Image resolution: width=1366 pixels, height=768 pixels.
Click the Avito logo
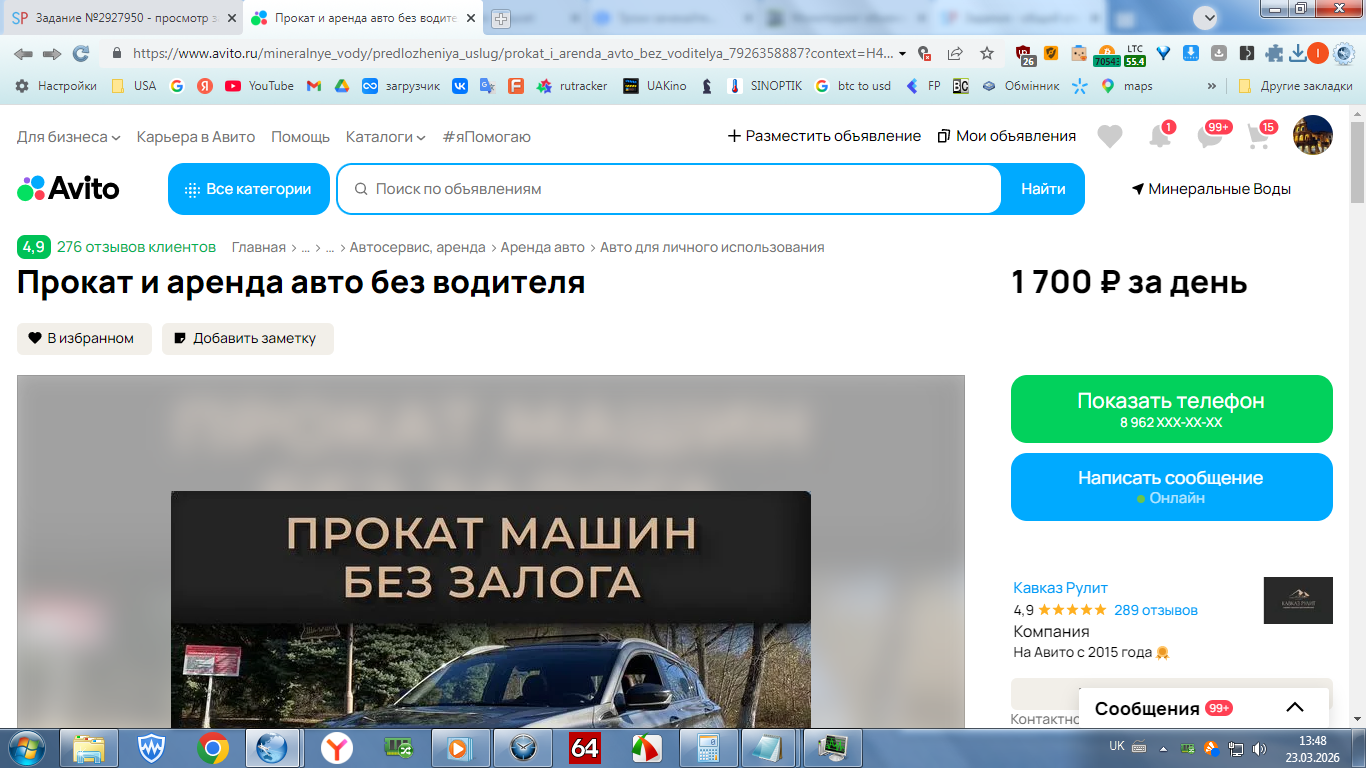pos(68,188)
